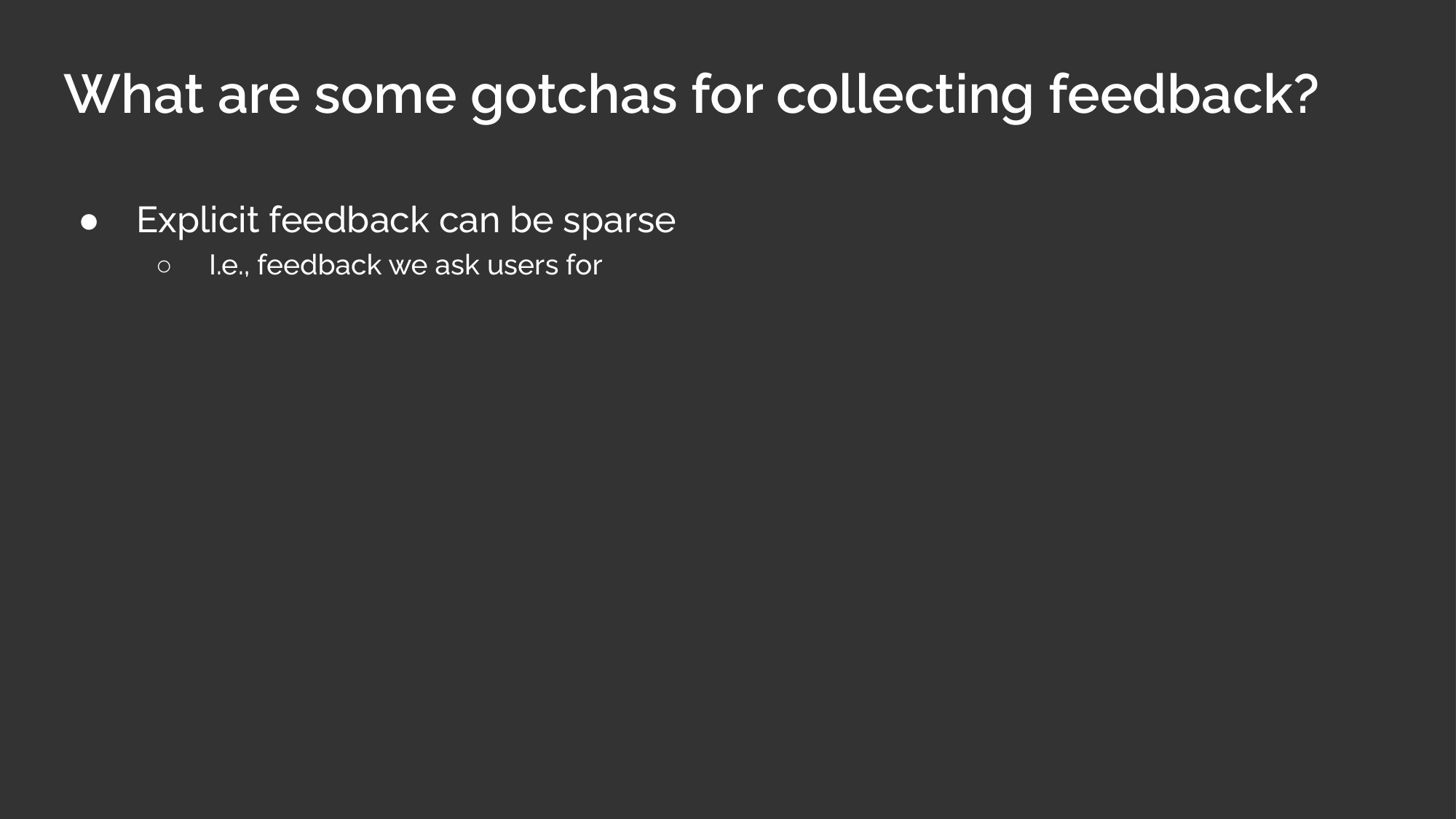Click the empty dark area of the slide
The image size is (1456, 819).
728,546
